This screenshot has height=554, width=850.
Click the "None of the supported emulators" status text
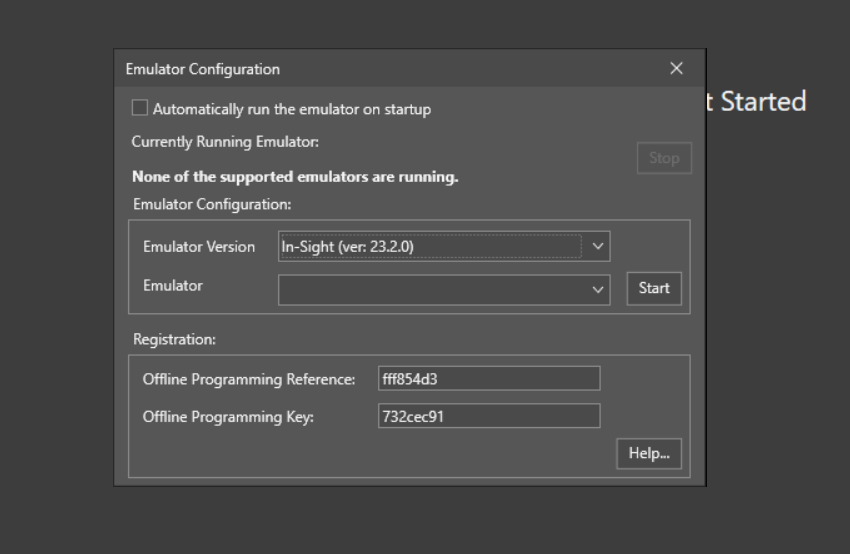(295, 177)
